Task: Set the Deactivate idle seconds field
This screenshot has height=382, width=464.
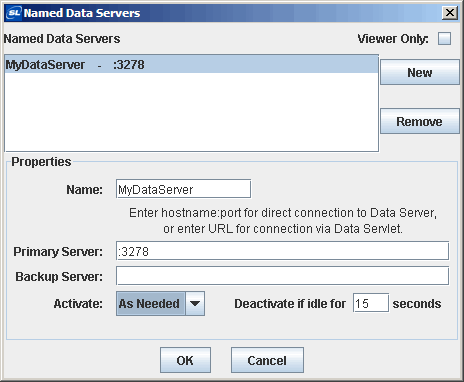Action: [371, 303]
